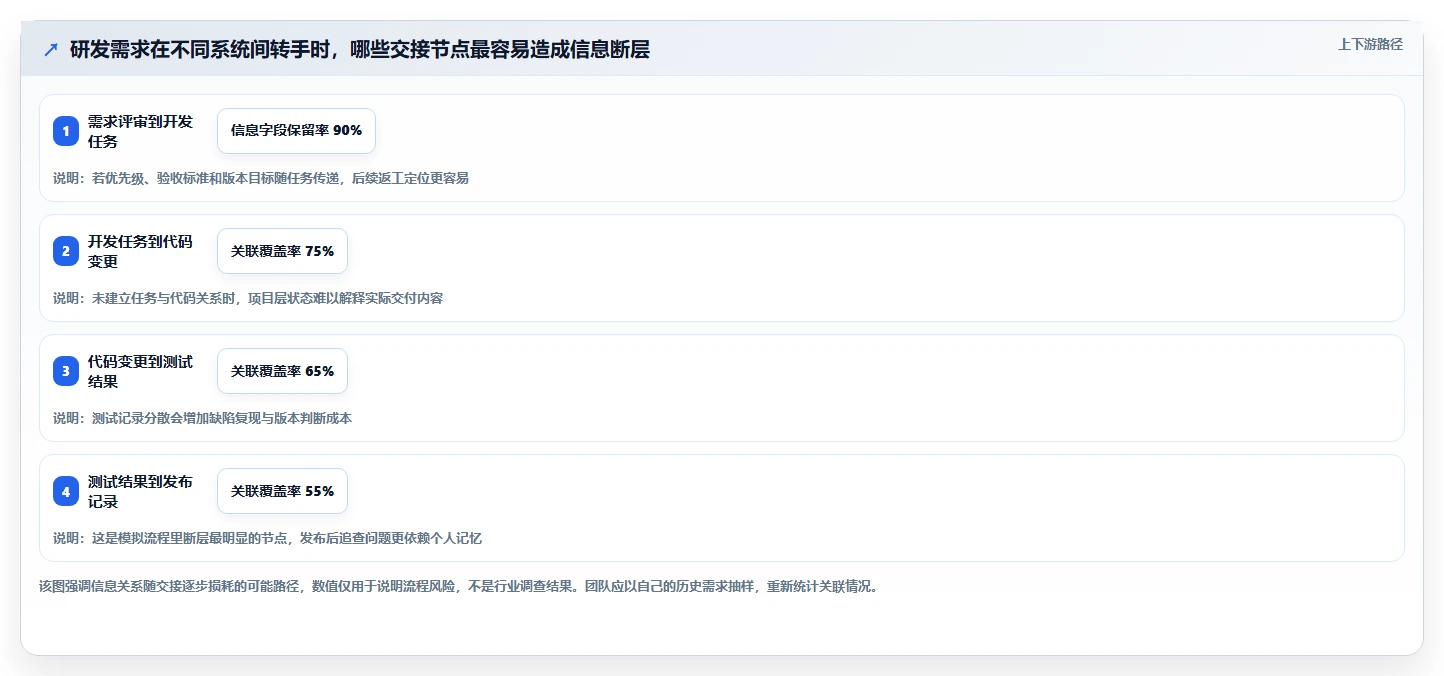Screen dimensions: 1444x676
Task: Click the 关联覆盖率 75% pill
Action: tap(282, 251)
